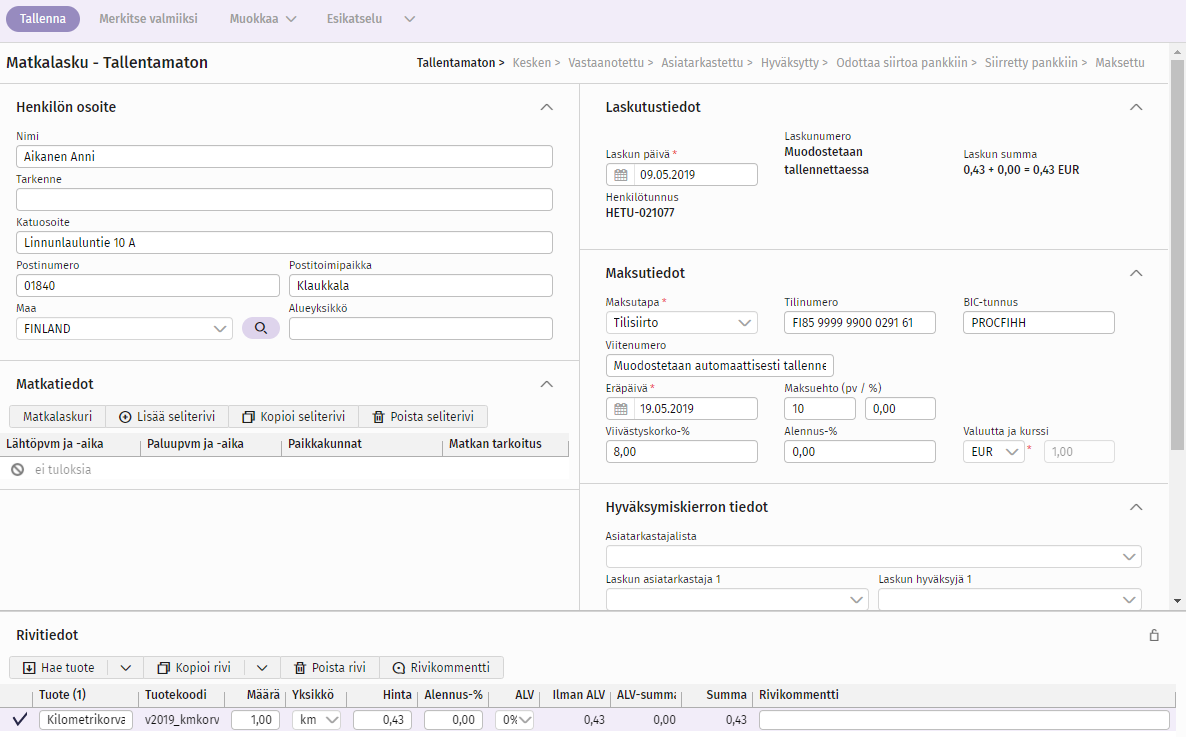Click the Lisää seliterivi button

(167, 416)
